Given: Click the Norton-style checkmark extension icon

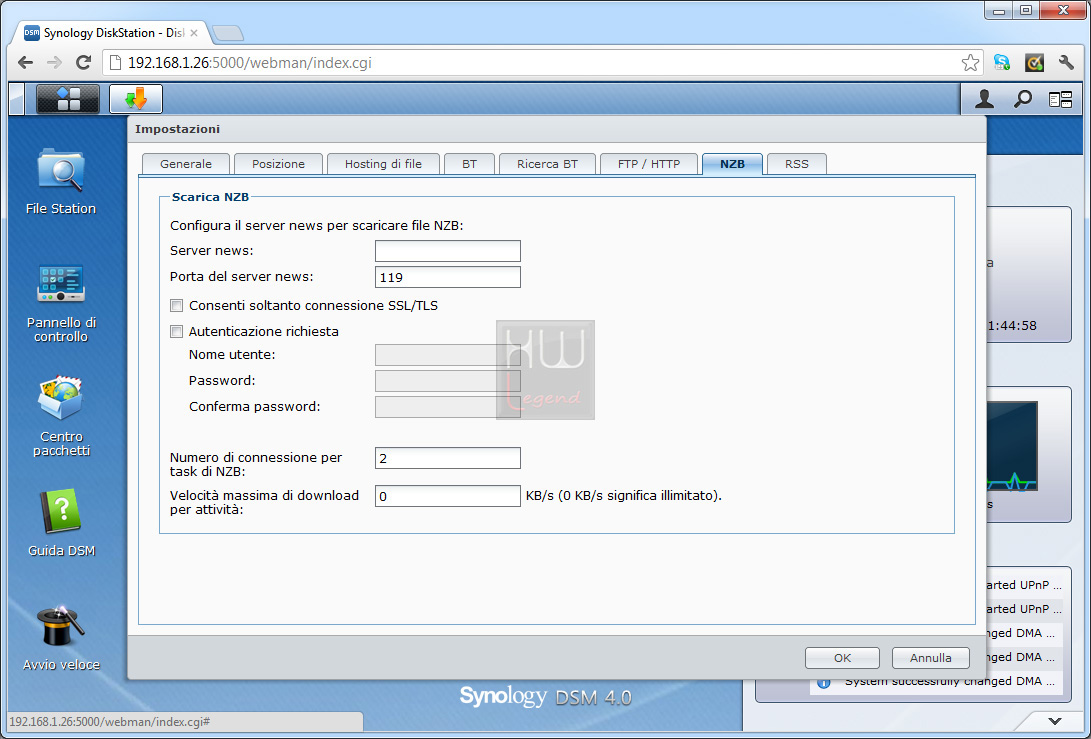Looking at the screenshot, I should 1034,63.
